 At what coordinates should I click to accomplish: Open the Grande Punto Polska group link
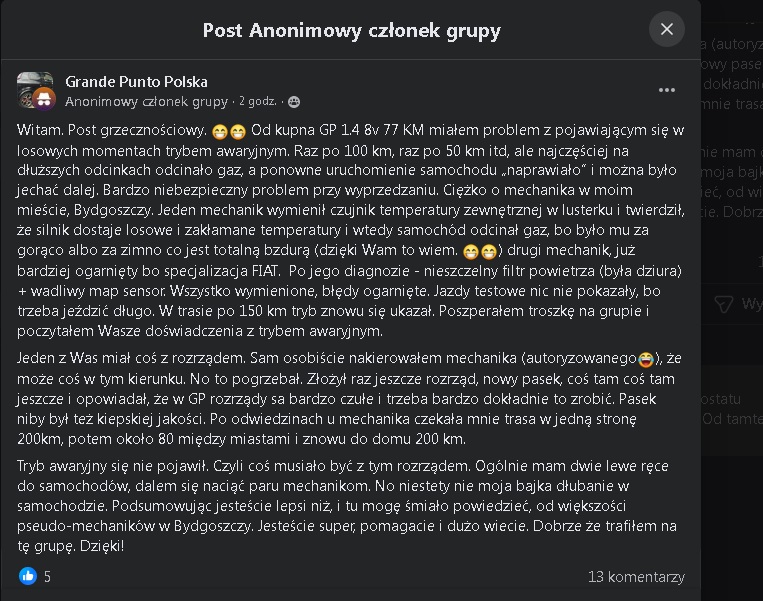tap(136, 82)
